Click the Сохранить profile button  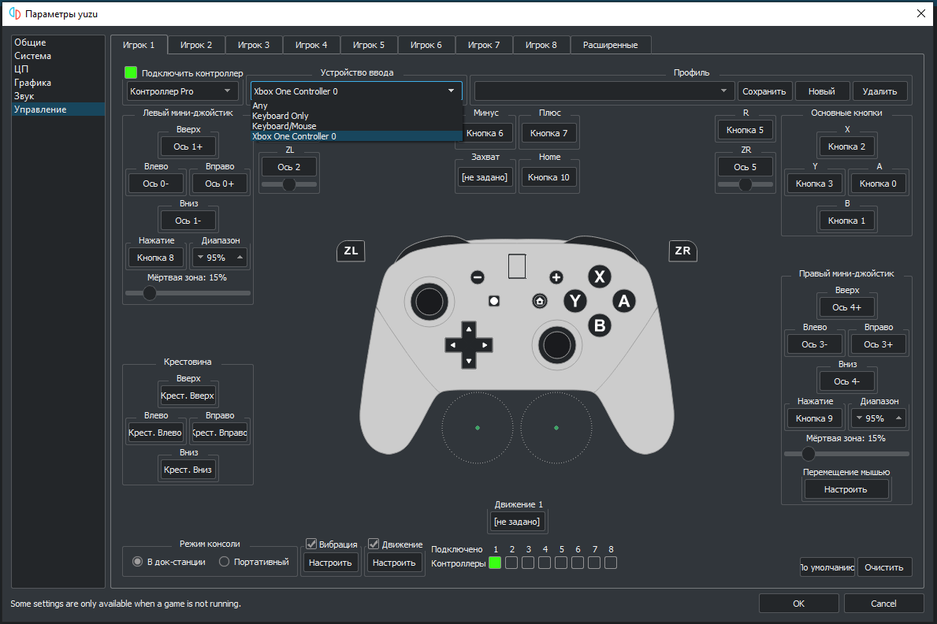(765, 91)
